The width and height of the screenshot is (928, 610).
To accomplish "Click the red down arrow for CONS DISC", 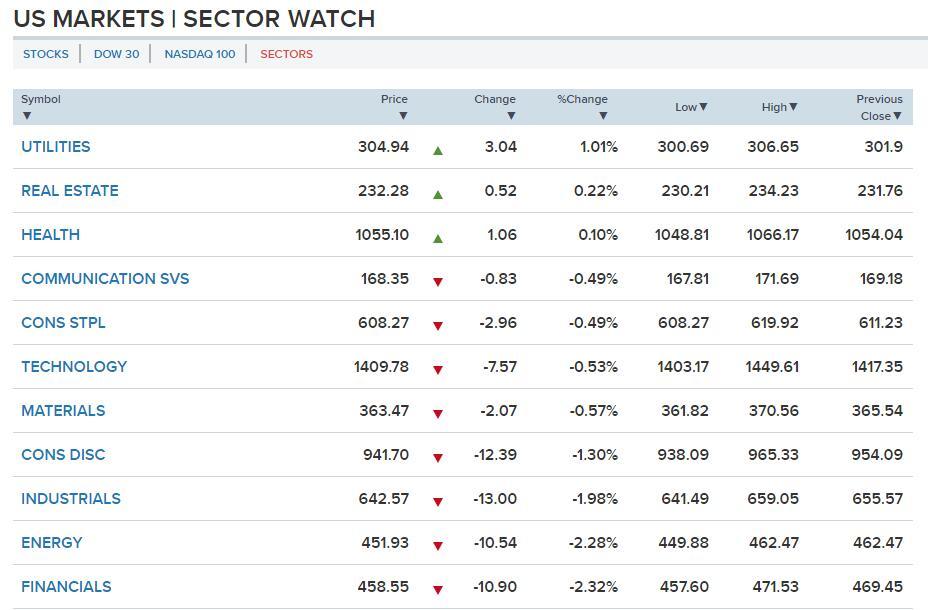I will pyautogui.click(x=437, y=458).
